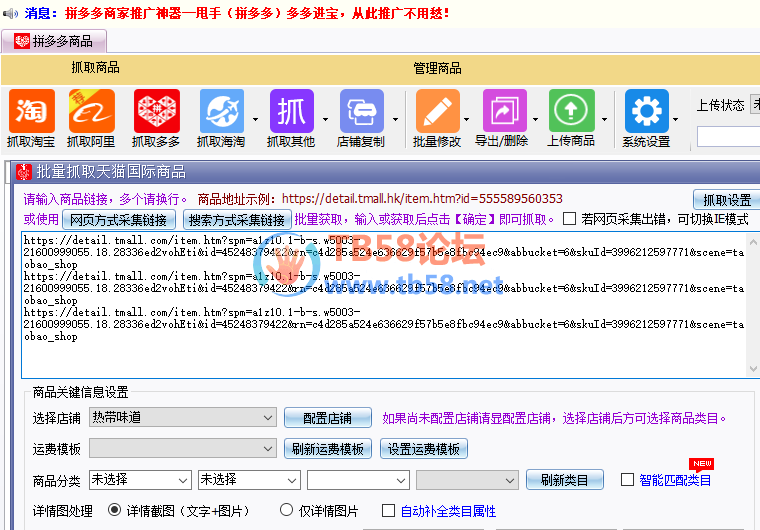Screen dimensions: 760x530
Task: Click the 店铺复制 store copy icon
Action: click(x=362, y=111)
